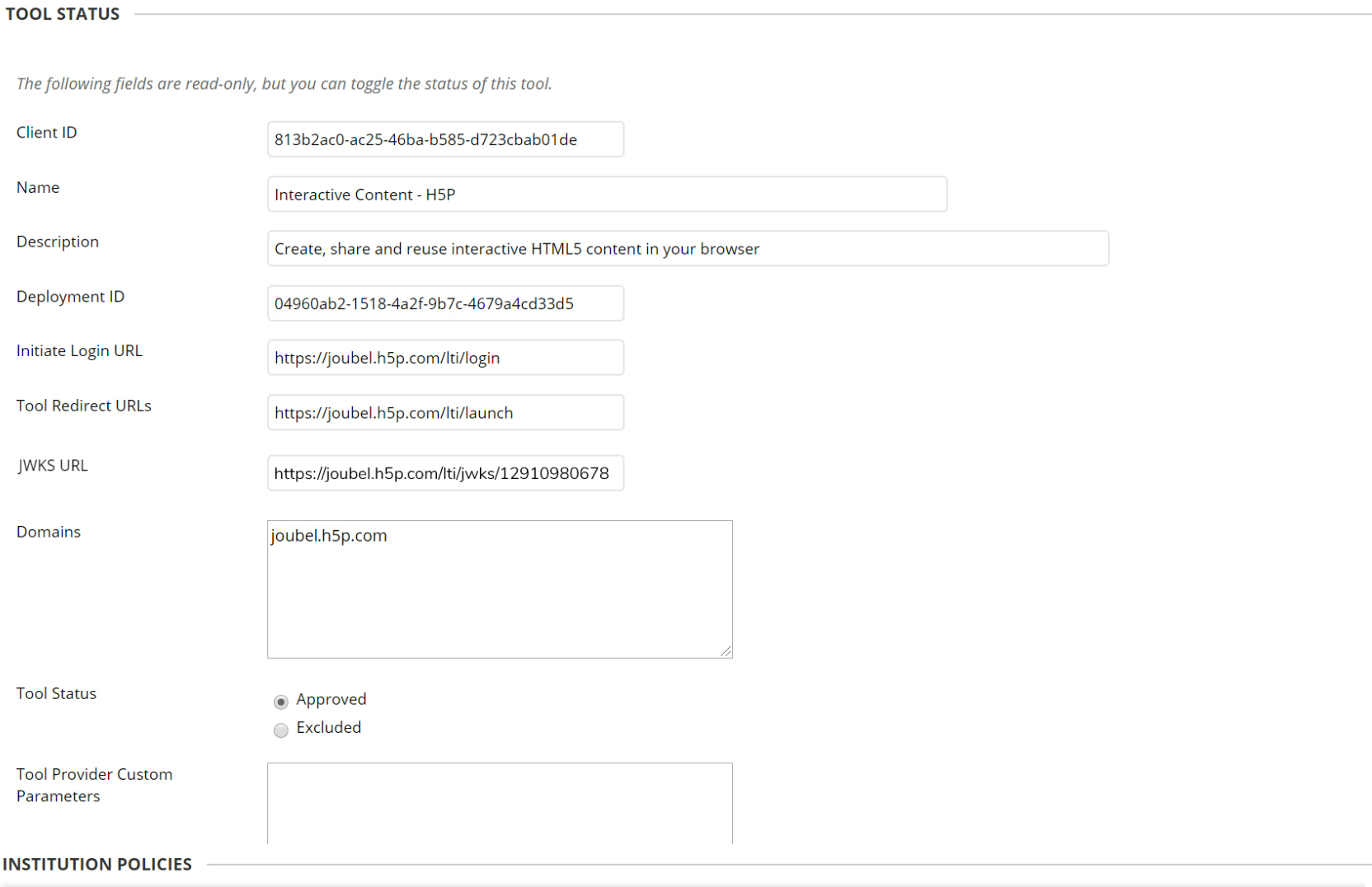Click inside the Domains text area
The width and height of the screenshot is (1372, 887).
coord(499,589)
